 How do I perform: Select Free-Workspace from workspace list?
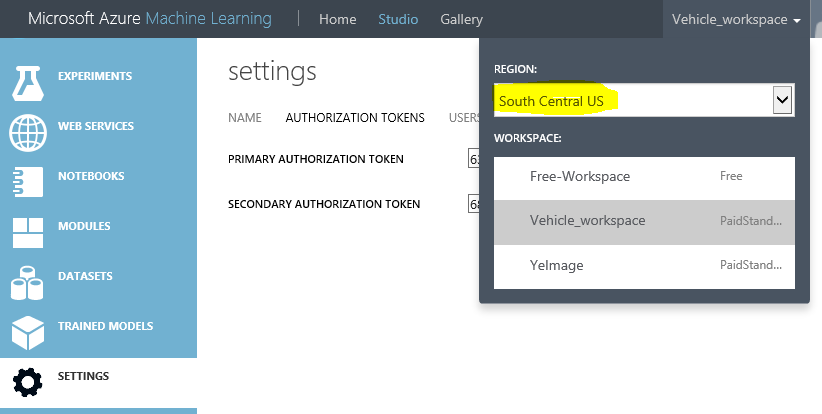[644, 178]
